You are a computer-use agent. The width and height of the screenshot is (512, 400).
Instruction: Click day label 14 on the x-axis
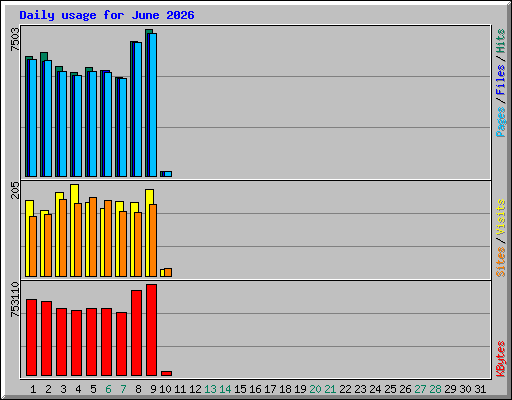pyautogui.click(x=225, y=389)
